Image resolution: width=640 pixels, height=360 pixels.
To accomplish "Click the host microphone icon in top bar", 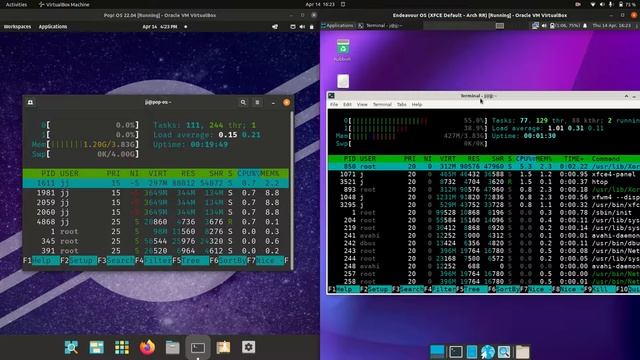I will pyautogui.click(x=611, y=4).
